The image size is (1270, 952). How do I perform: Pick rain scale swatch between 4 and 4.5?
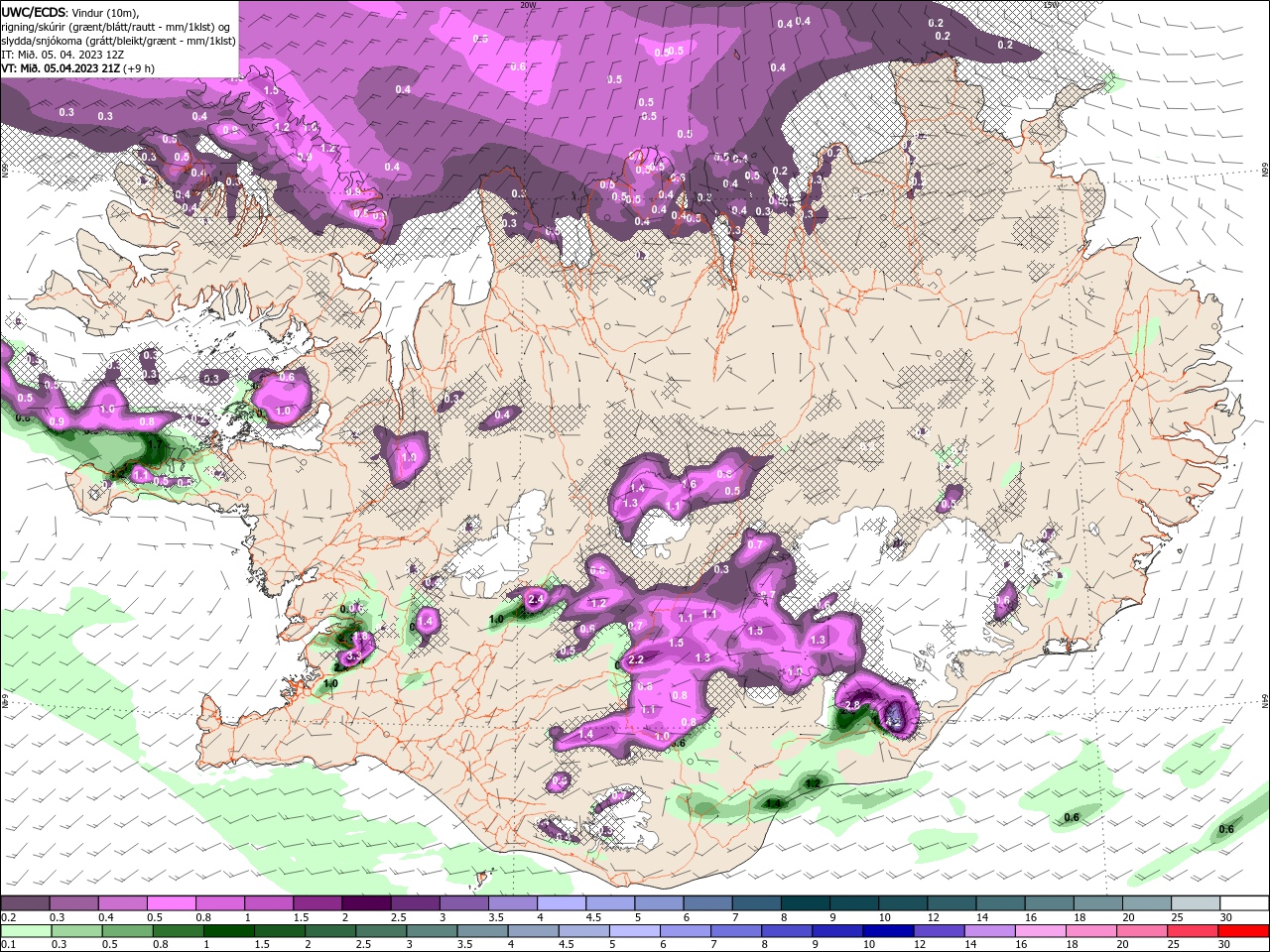534,931
